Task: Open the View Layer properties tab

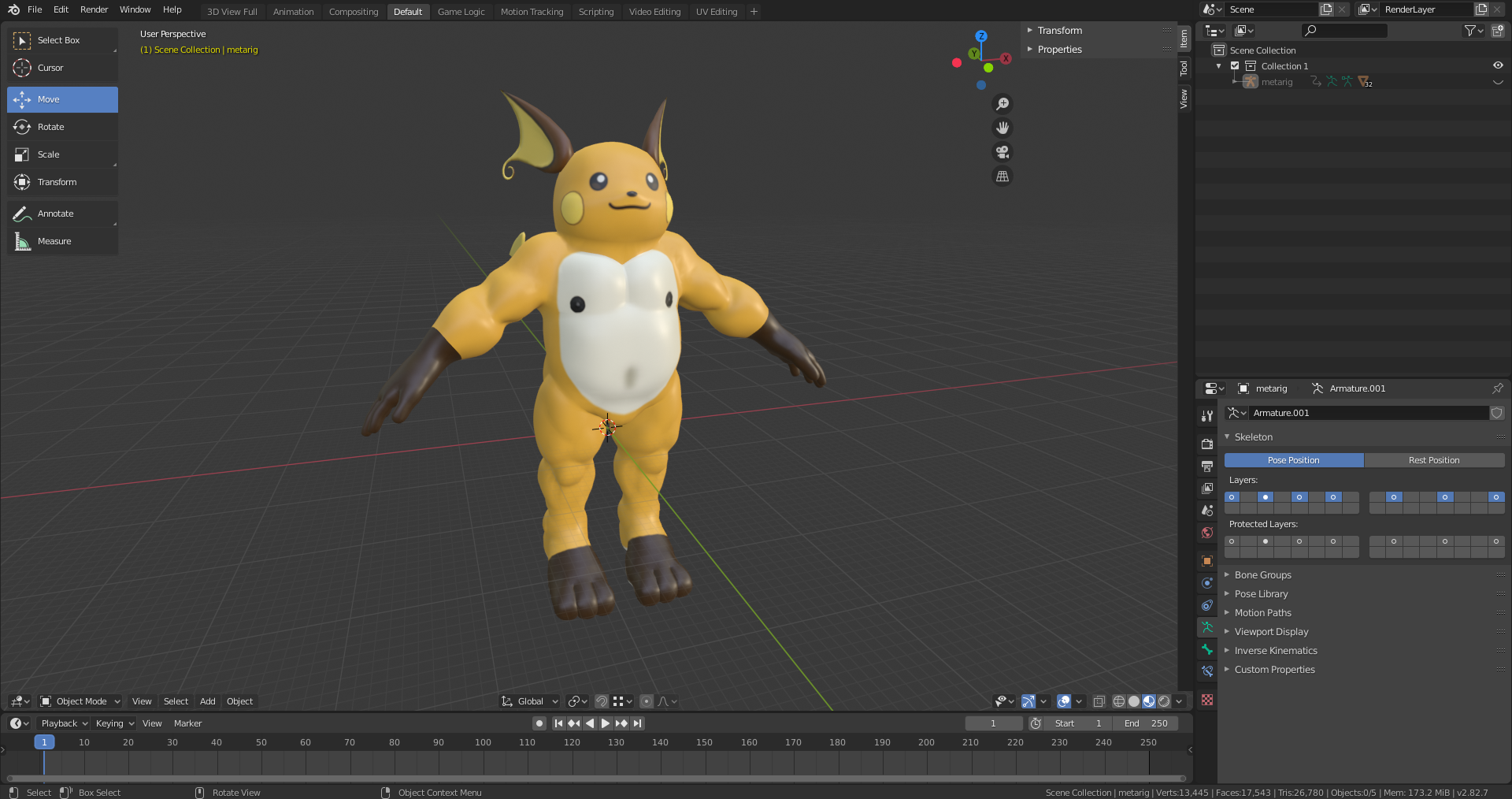Action: tap(1206, 488)
